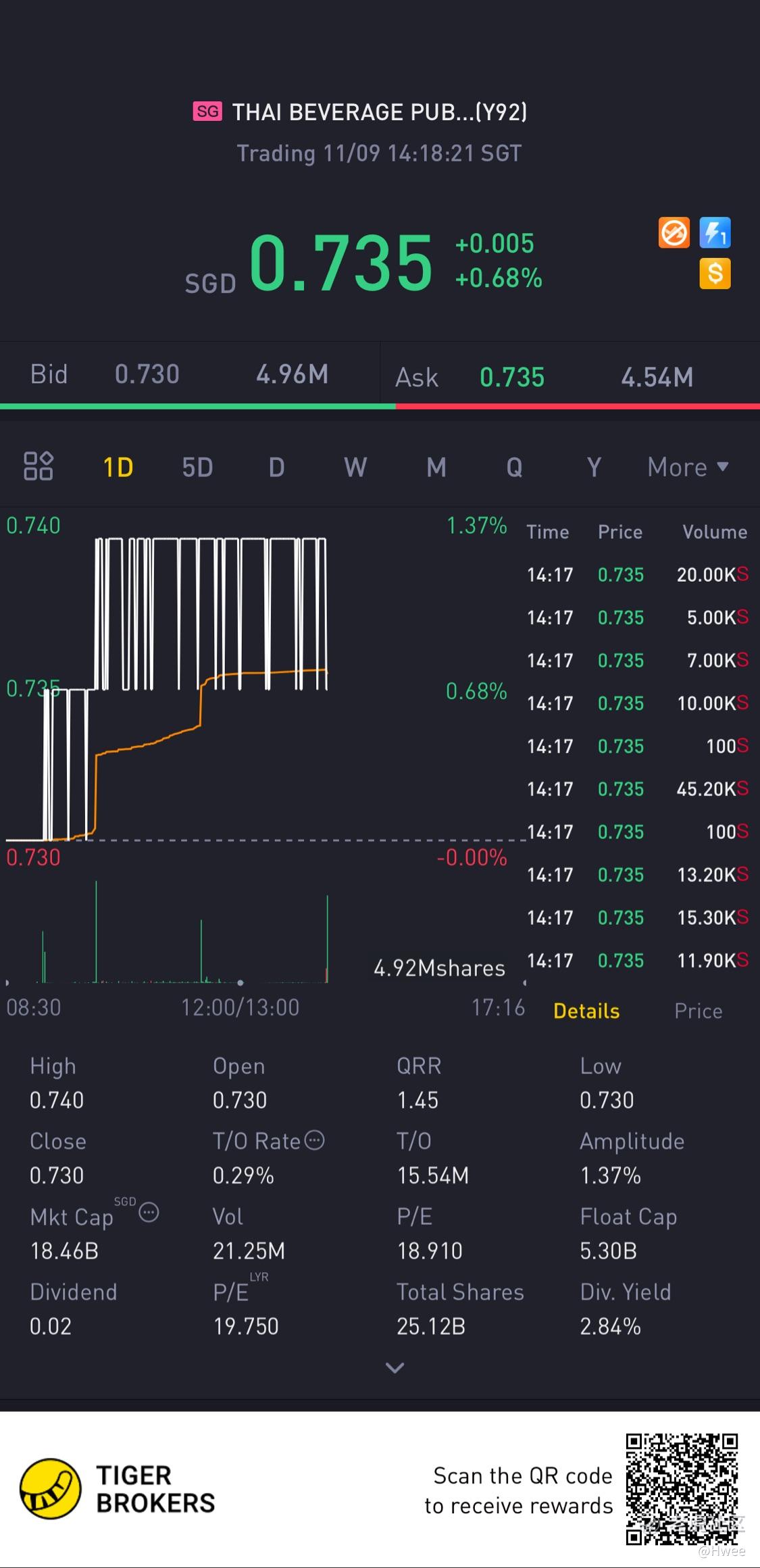Switch chart to weekly W tab
Screen dimensions: 760x1568
(355, 467)
